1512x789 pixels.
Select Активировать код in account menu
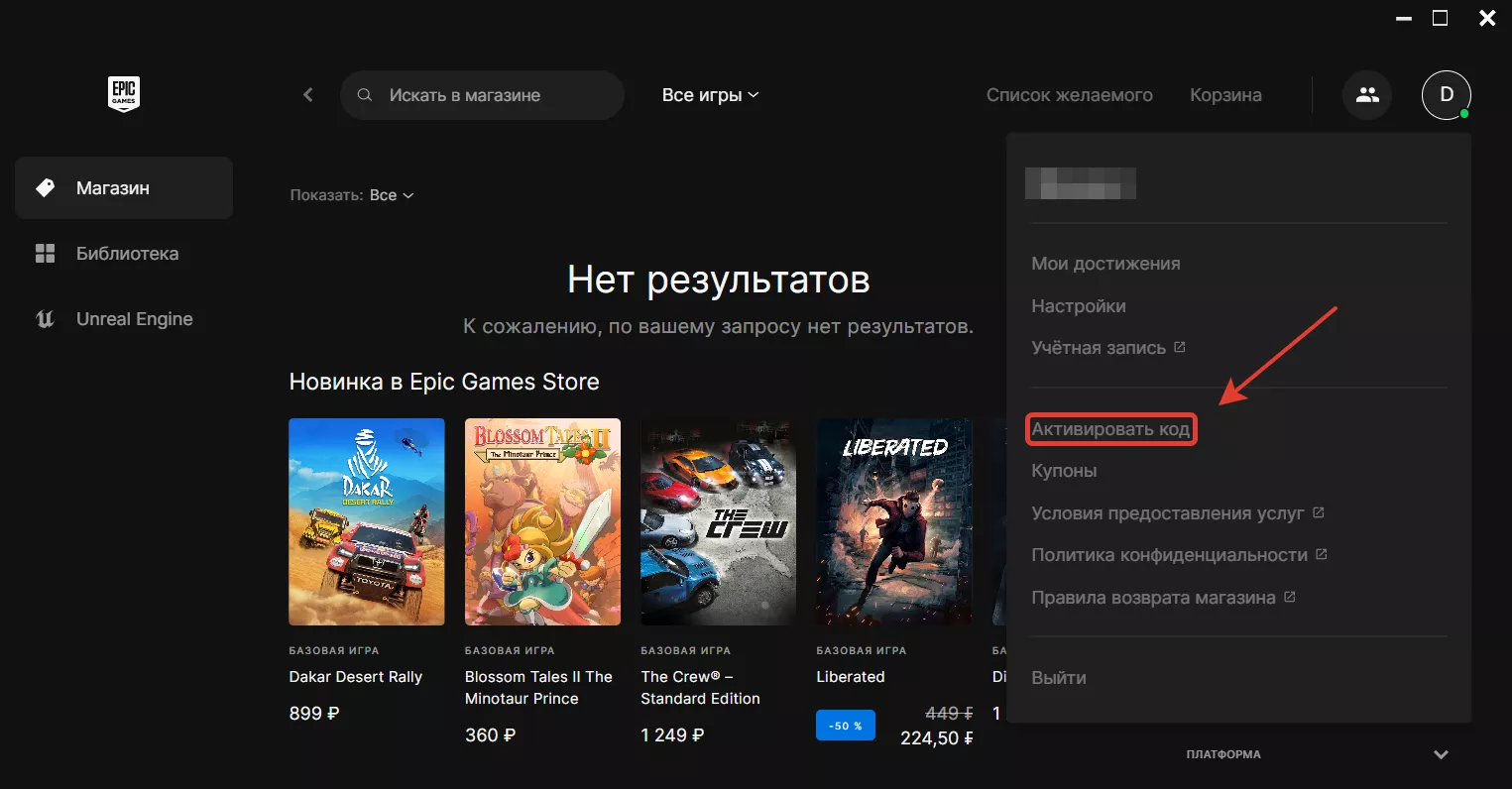[x=1110, y=429]
